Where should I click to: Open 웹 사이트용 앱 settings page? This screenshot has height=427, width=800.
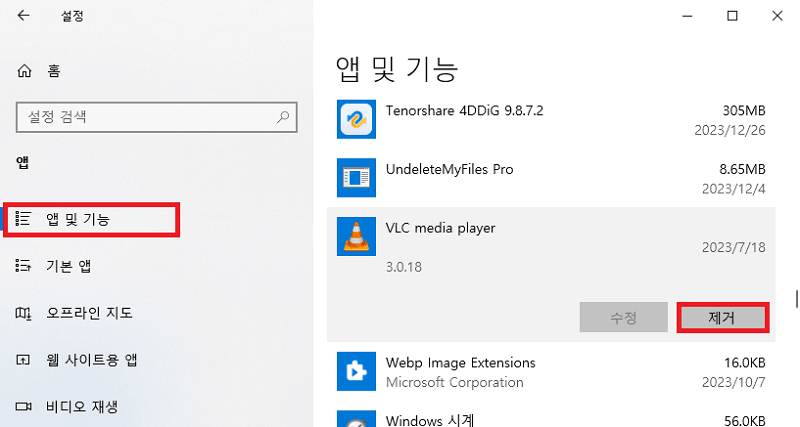click(92, 360)
